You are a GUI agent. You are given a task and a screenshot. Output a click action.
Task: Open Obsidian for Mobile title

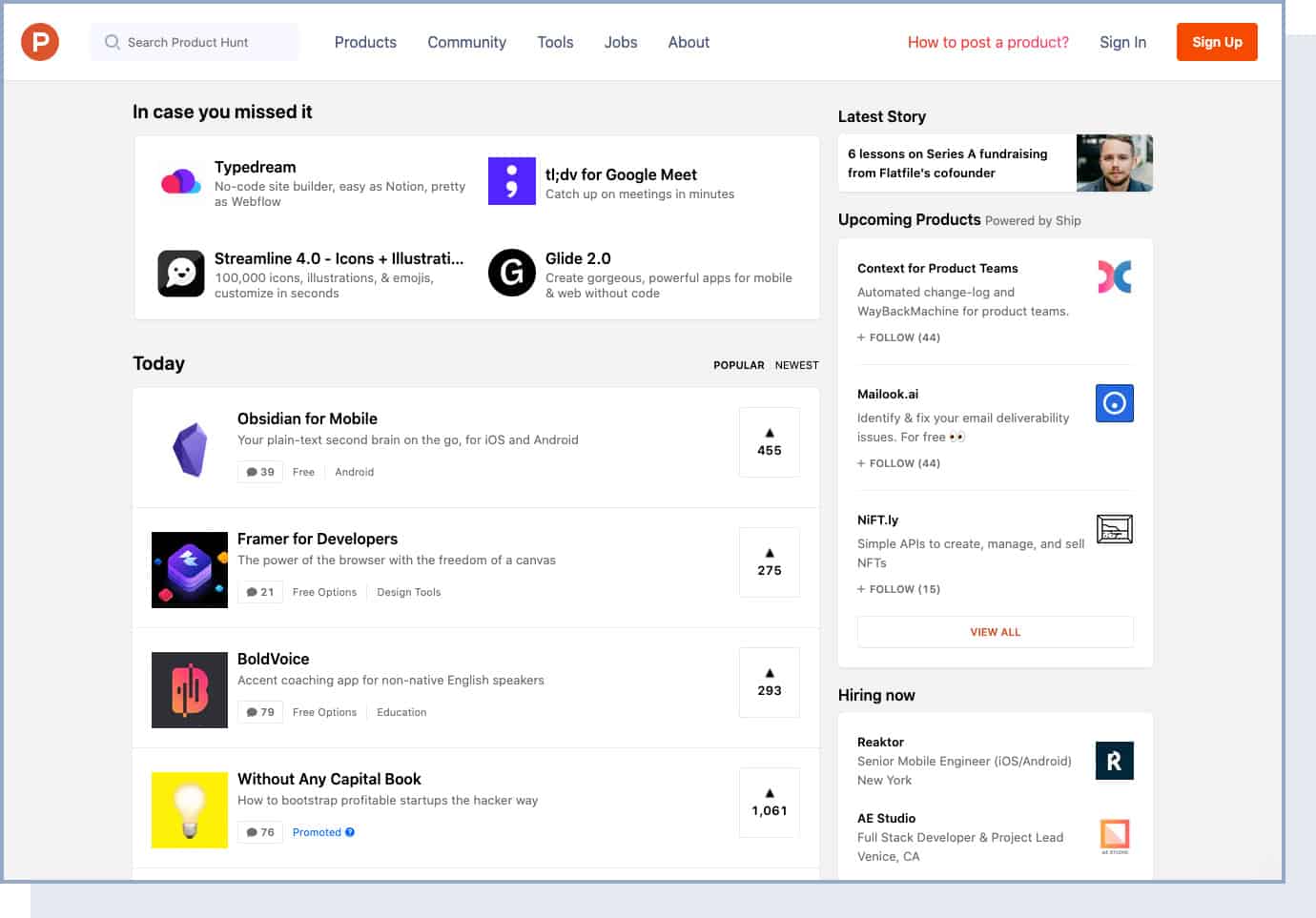[307, 418]
